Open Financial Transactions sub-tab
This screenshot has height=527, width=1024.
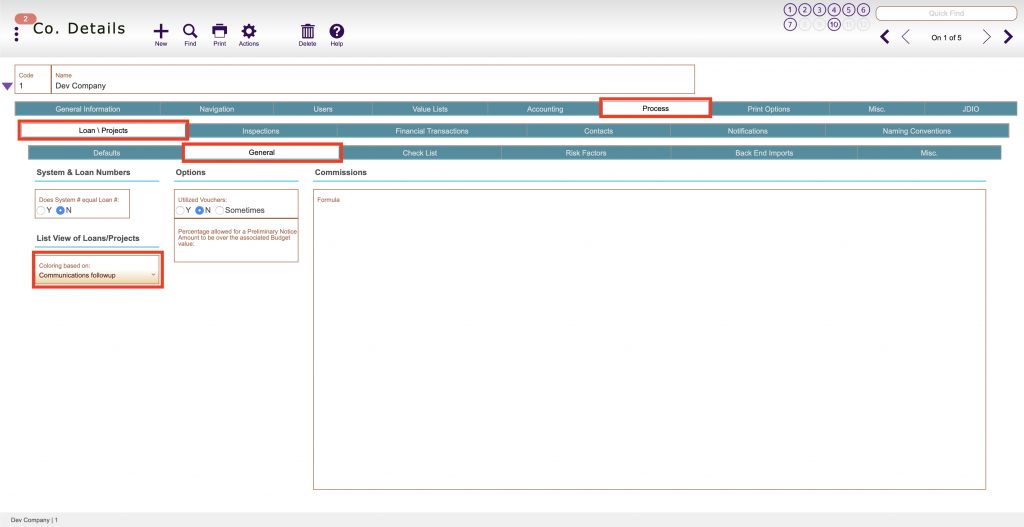click(x=432, y=131)
